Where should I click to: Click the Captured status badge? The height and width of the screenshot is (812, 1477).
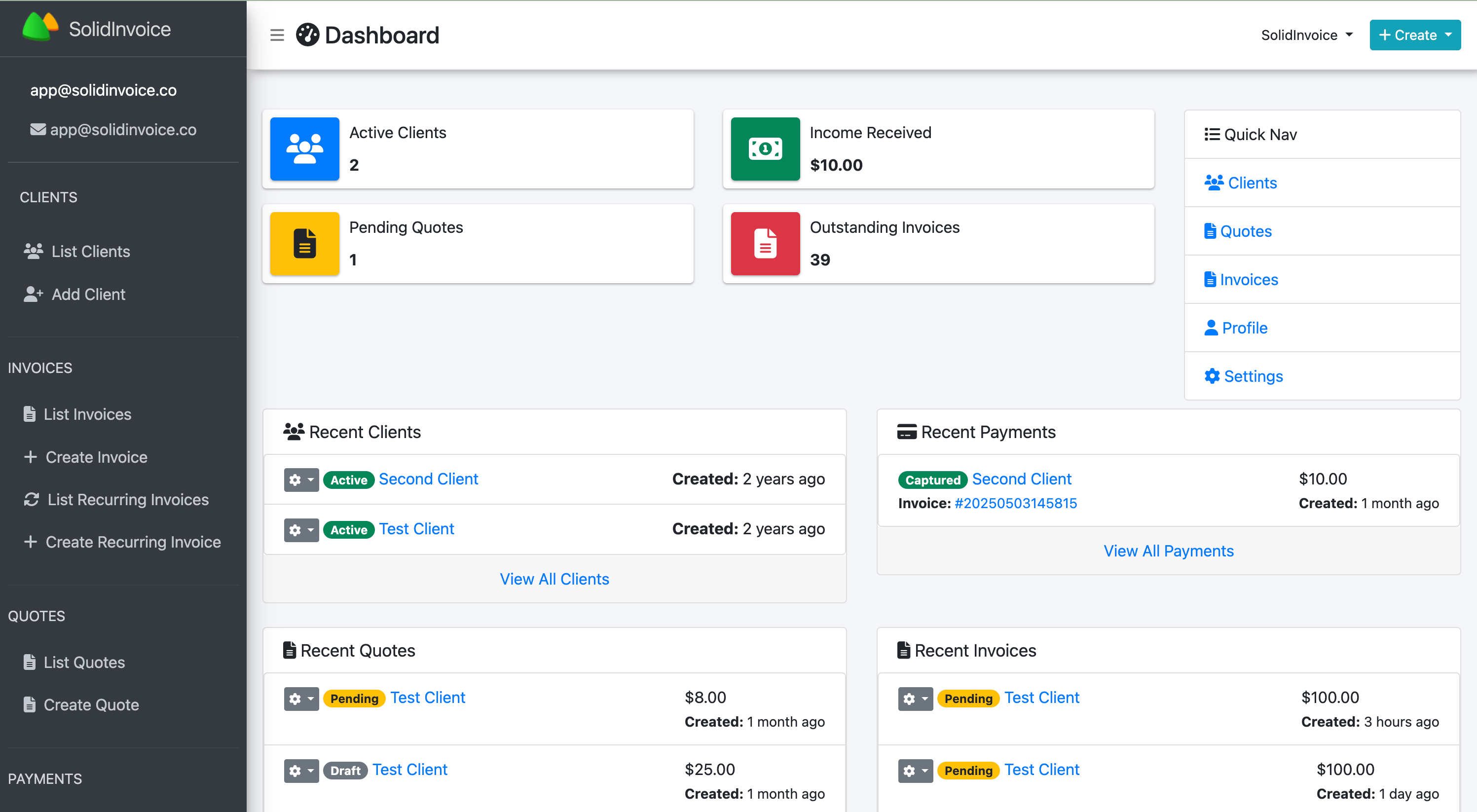coord(933,480)
